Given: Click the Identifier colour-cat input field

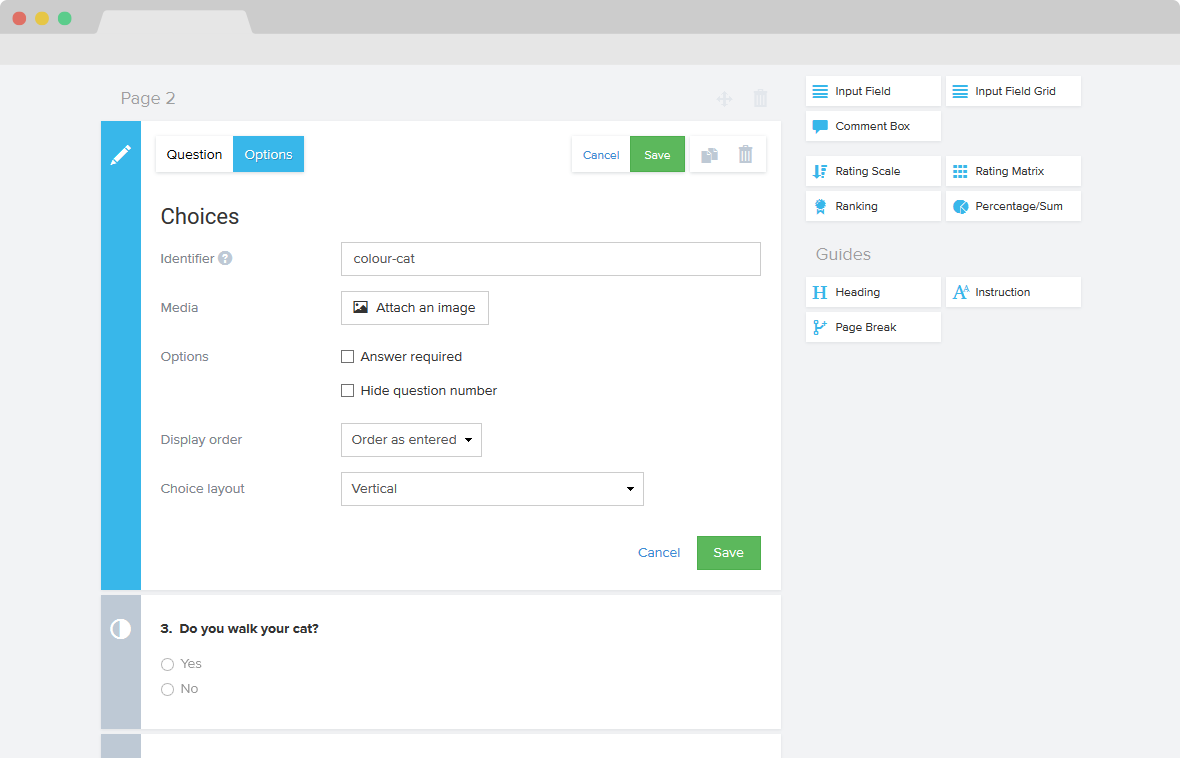Looking at the screenshot, I should 551,259.
